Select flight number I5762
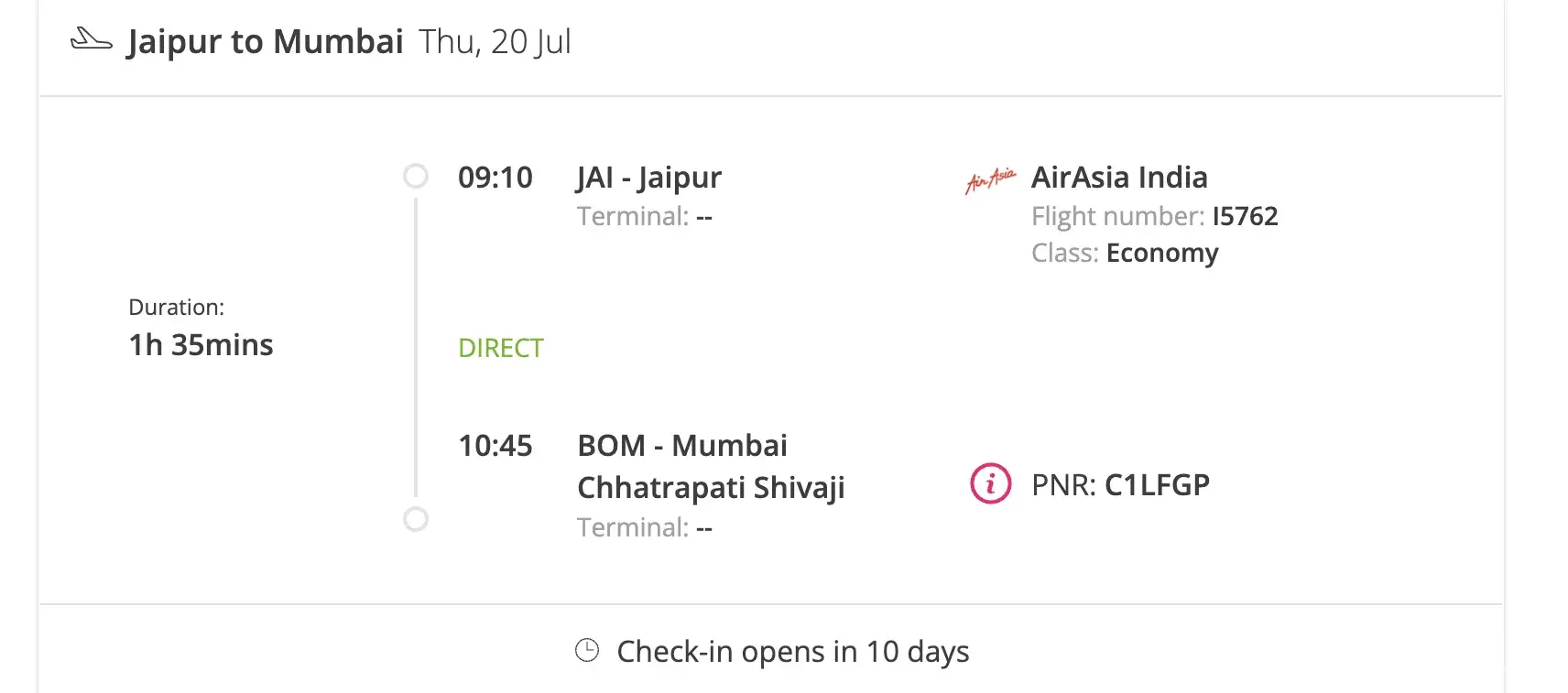Viewport: 1568px width, 693px height. [1245, 216]
